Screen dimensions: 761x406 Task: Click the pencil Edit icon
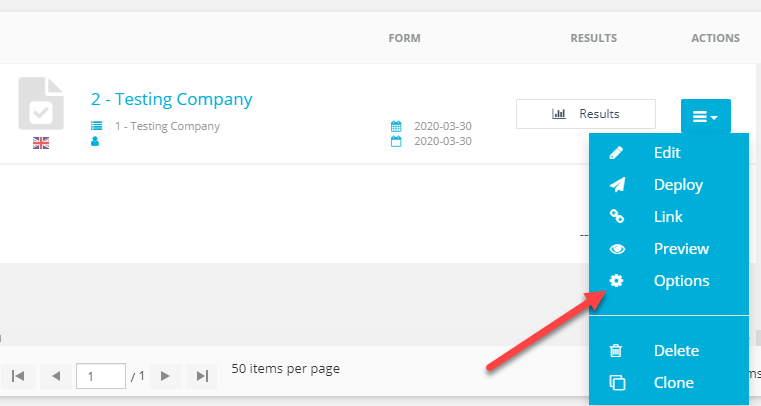coord(616,153)
